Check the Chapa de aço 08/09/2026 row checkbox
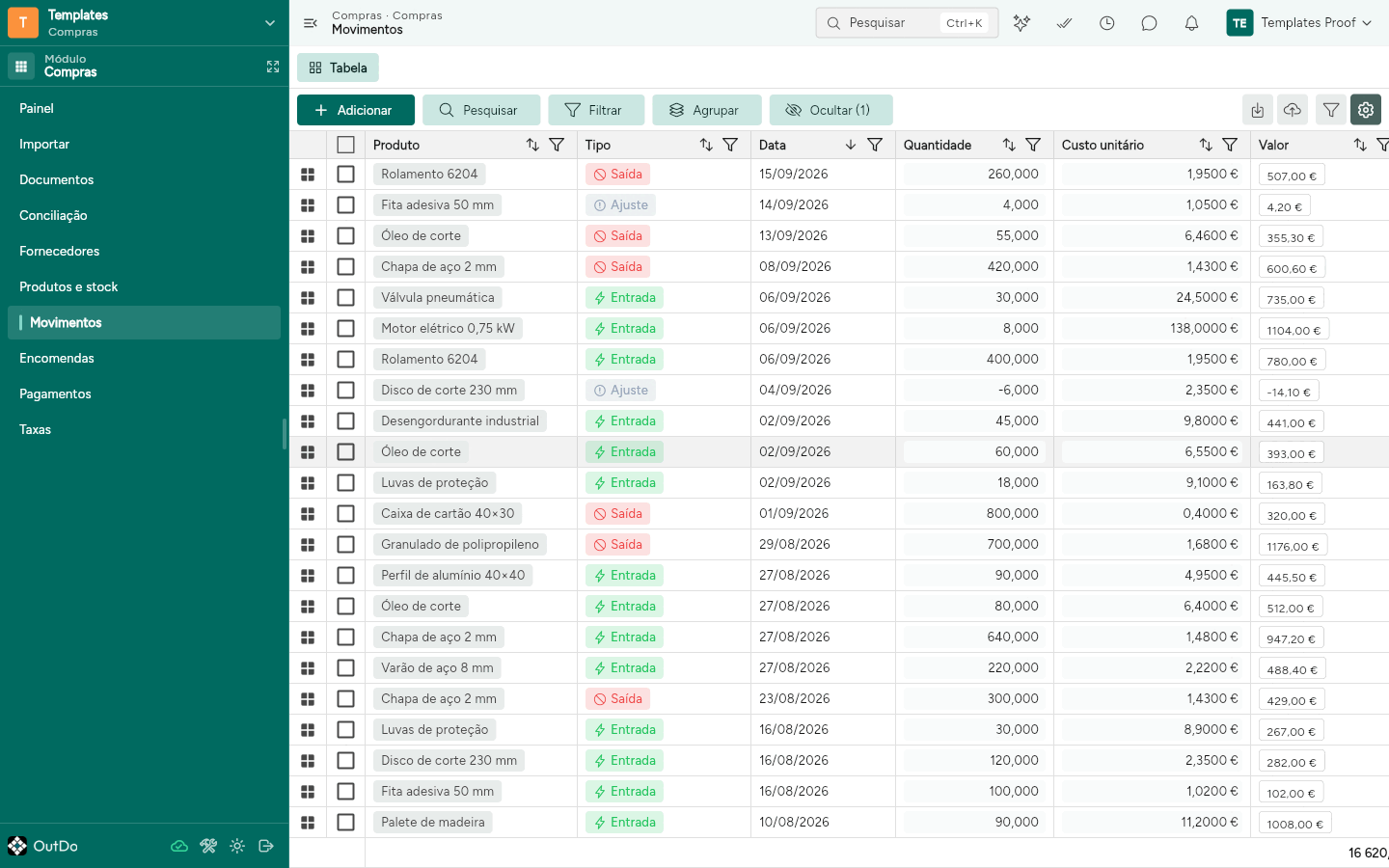This screenshot has width=1389, height=868. click(345, 267)
